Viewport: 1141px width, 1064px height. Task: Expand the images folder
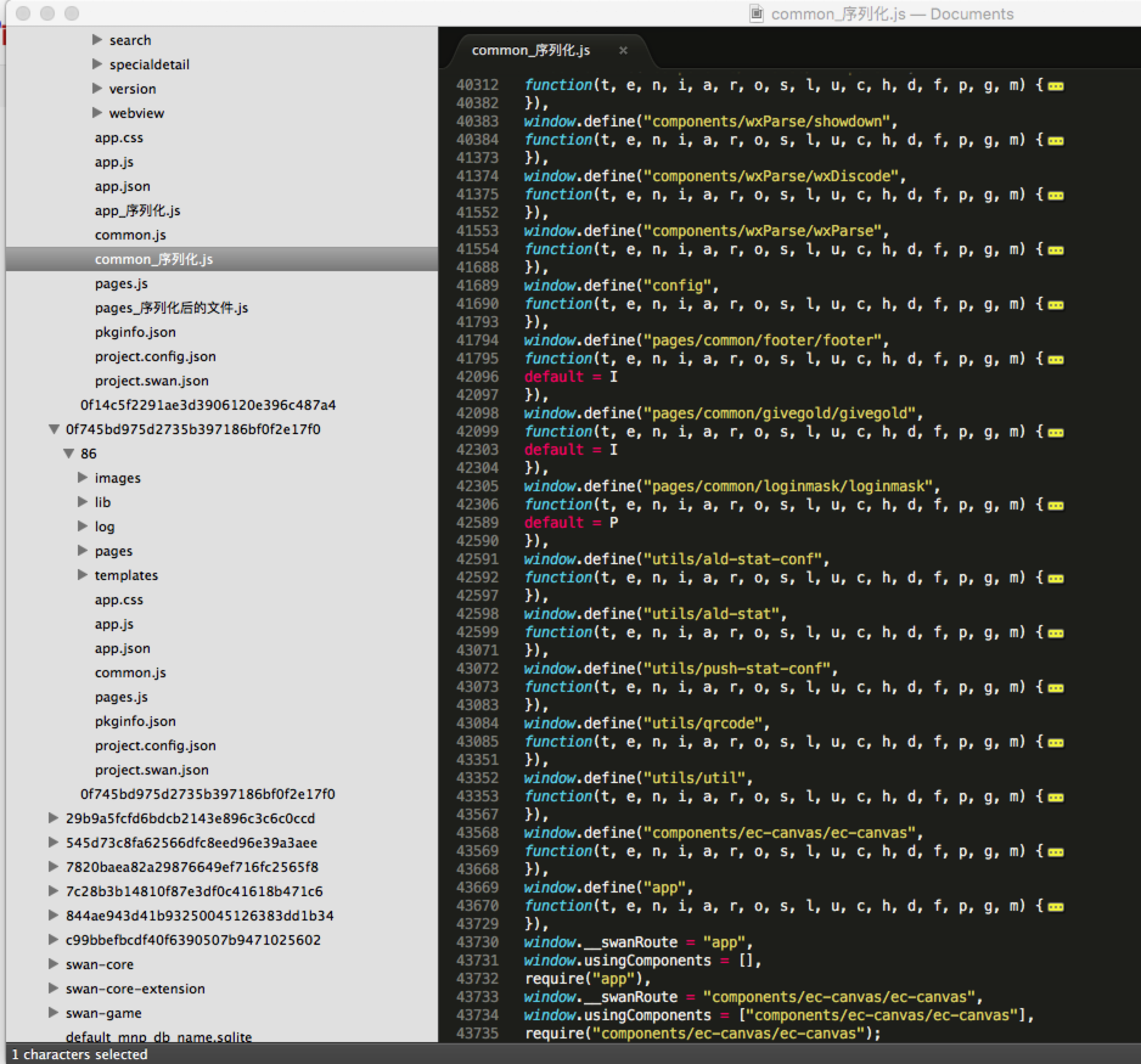pyautogui.click(x=83, y=478)
